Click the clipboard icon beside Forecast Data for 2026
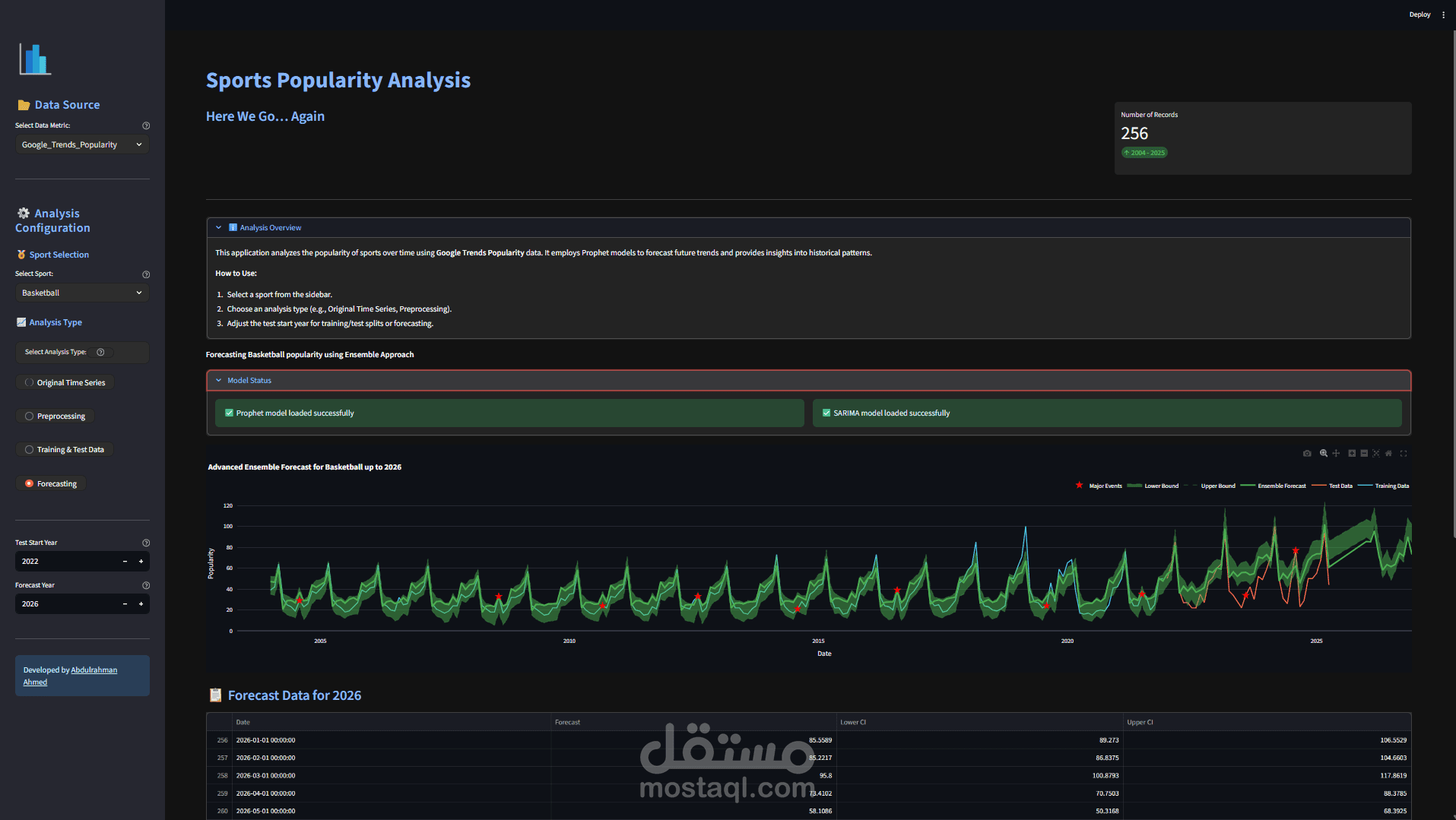The width and height of the screenshot is (1456, 820). click(215, 695)
